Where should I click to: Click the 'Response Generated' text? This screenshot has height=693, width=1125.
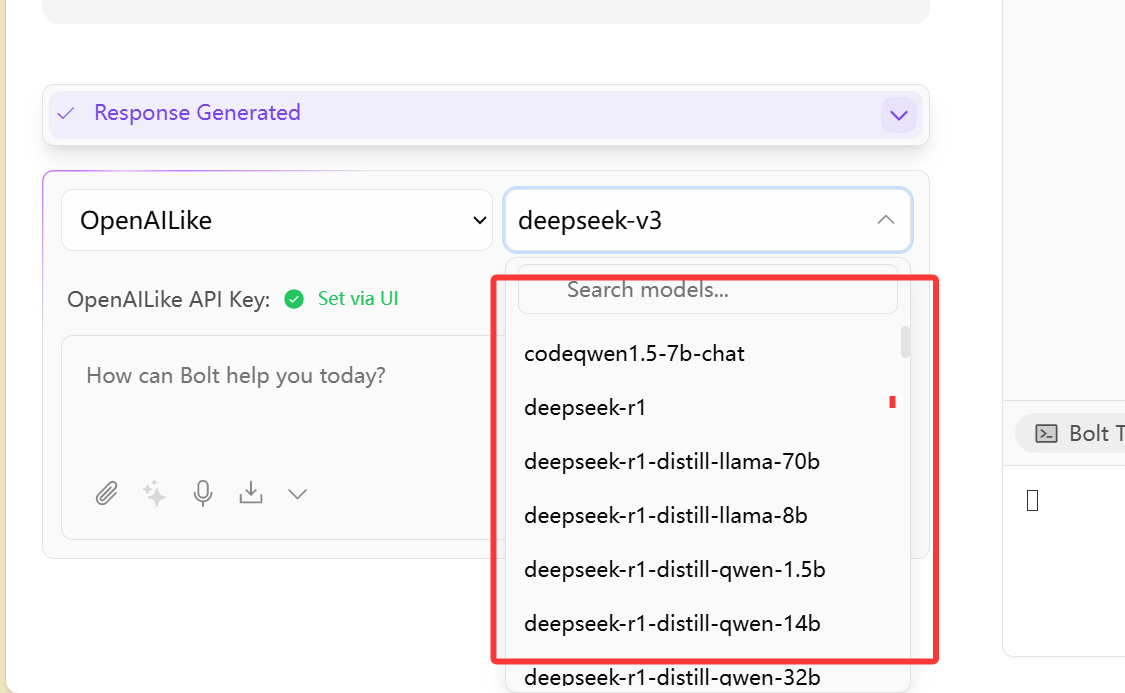click(x=197, y=113)
